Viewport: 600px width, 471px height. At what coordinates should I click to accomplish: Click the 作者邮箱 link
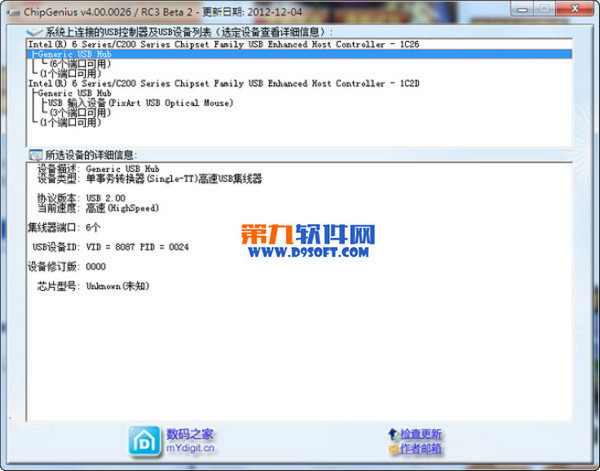pyautogui.click(x=421, y=449)
